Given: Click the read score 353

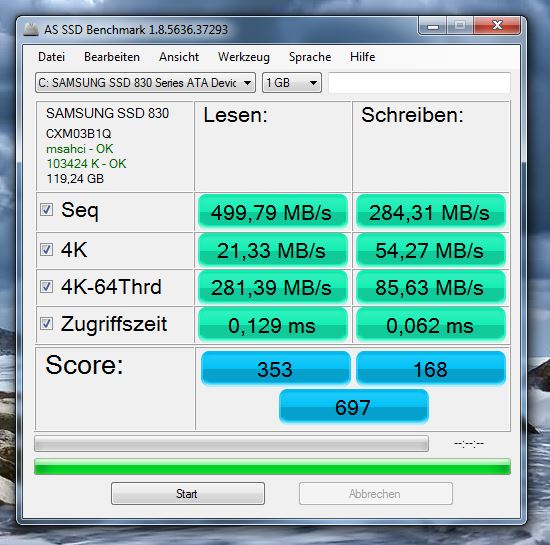Looking at the screenshot, I should (x=275, y=368).
